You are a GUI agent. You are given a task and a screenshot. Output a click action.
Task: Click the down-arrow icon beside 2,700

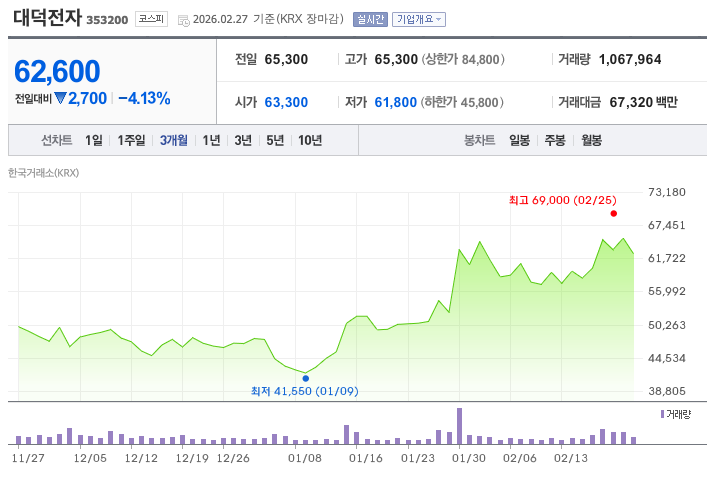point(60,98)
